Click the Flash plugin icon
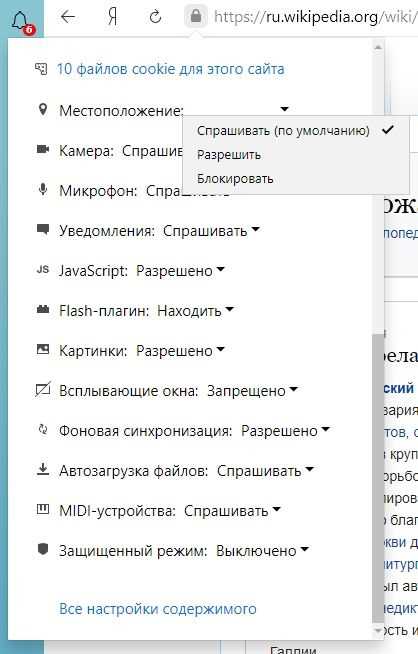Screen dimensions: 418x654 43,309
